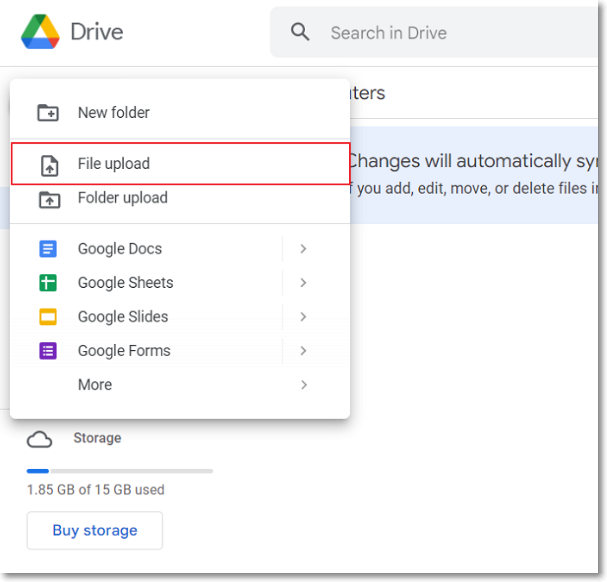This screenshot has width=607, height=582.
Task: Click the Google Drive logo
Action: coord(40,32)
